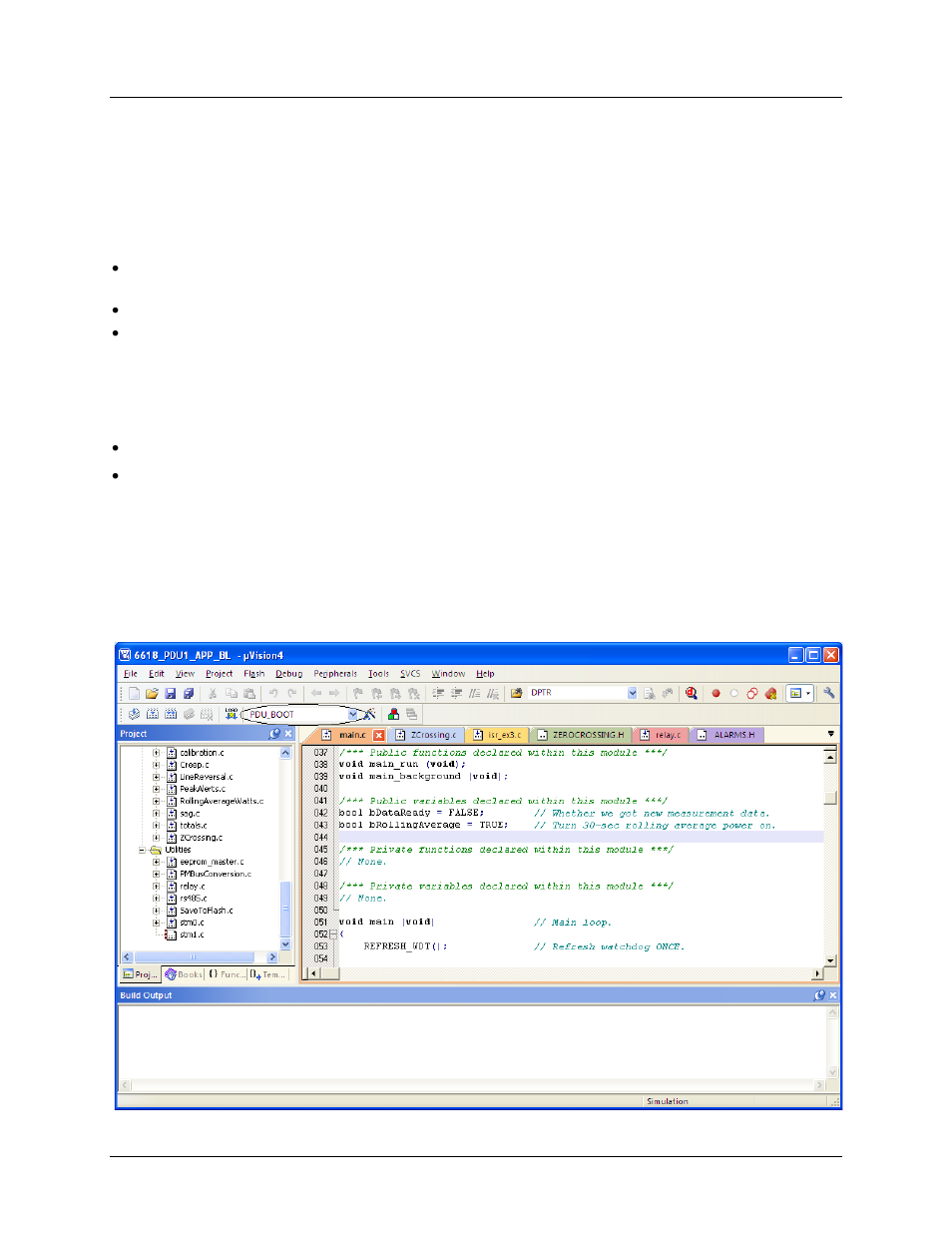952x1233 pixels.
Task: Switch to the isr_ex3.c editor tab
Action: [497, 735]
